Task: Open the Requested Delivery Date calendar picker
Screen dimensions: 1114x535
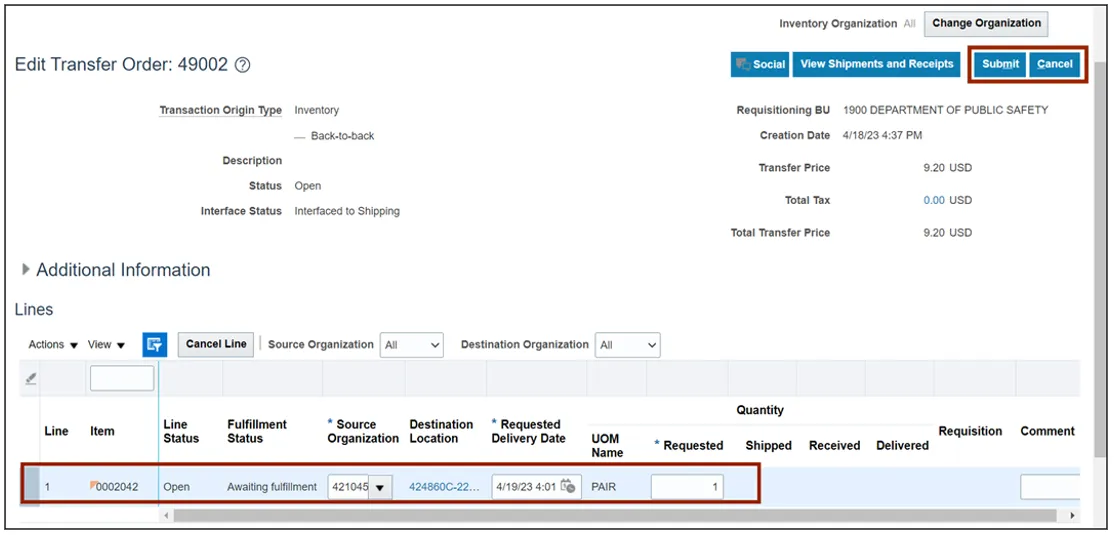Action: (x=568, y=487)
